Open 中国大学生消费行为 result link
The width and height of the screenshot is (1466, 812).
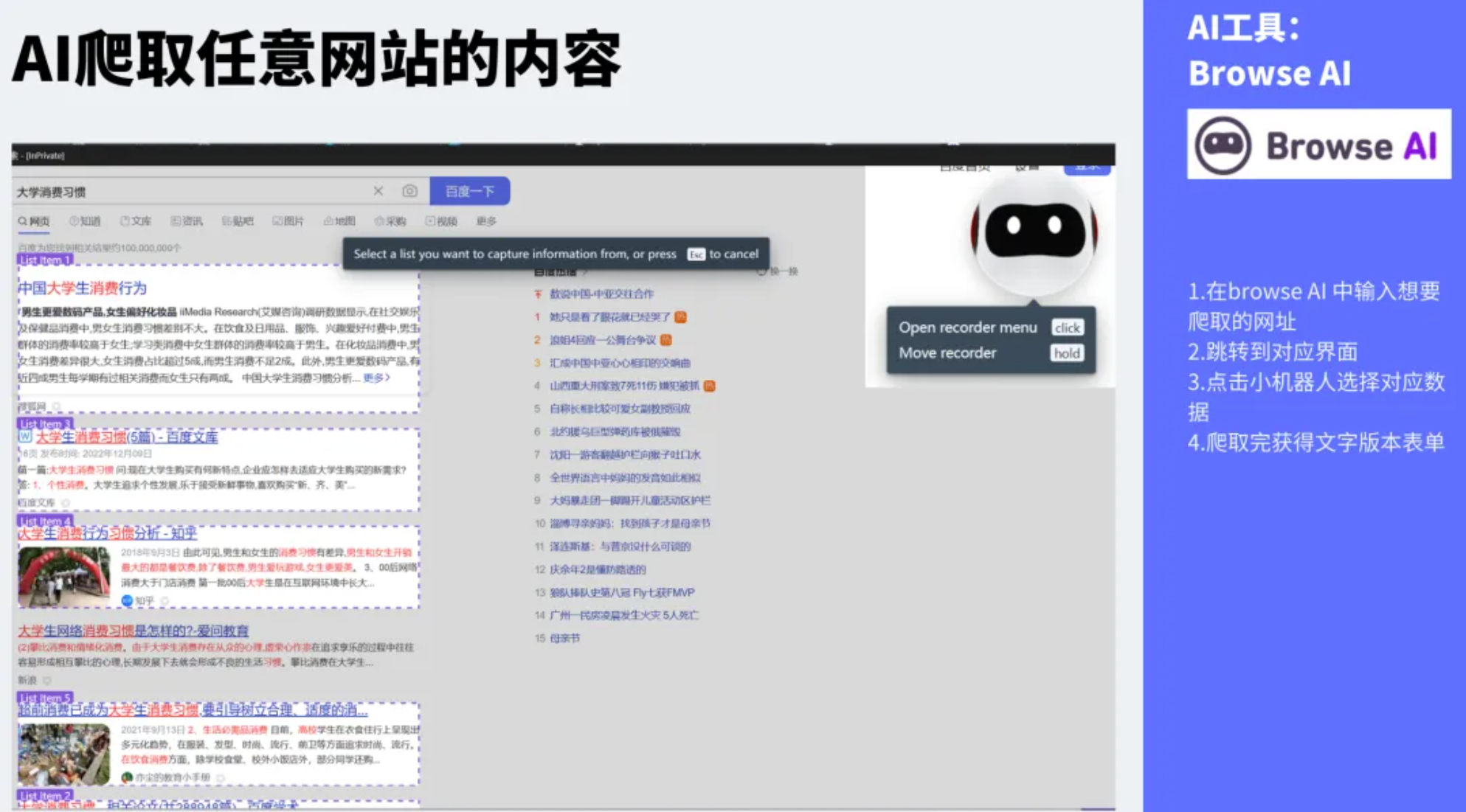click(x=83, y=288)
